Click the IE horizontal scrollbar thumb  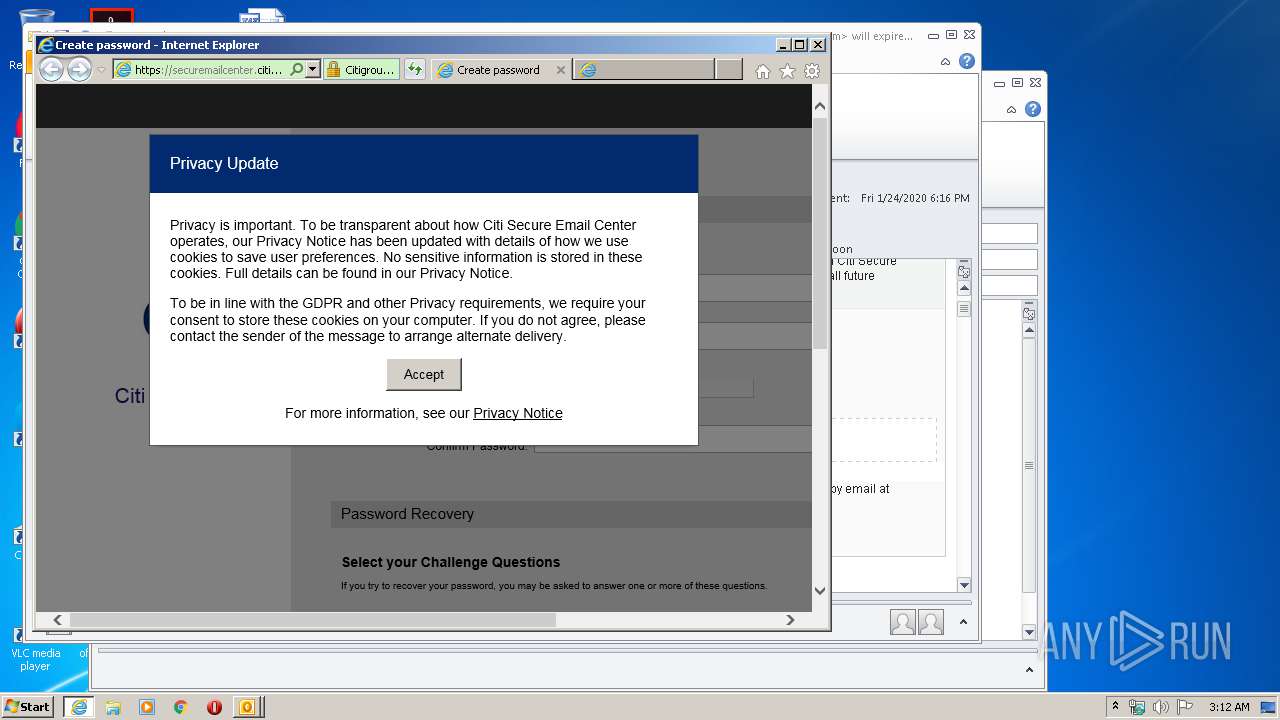[x=312, y=620]
